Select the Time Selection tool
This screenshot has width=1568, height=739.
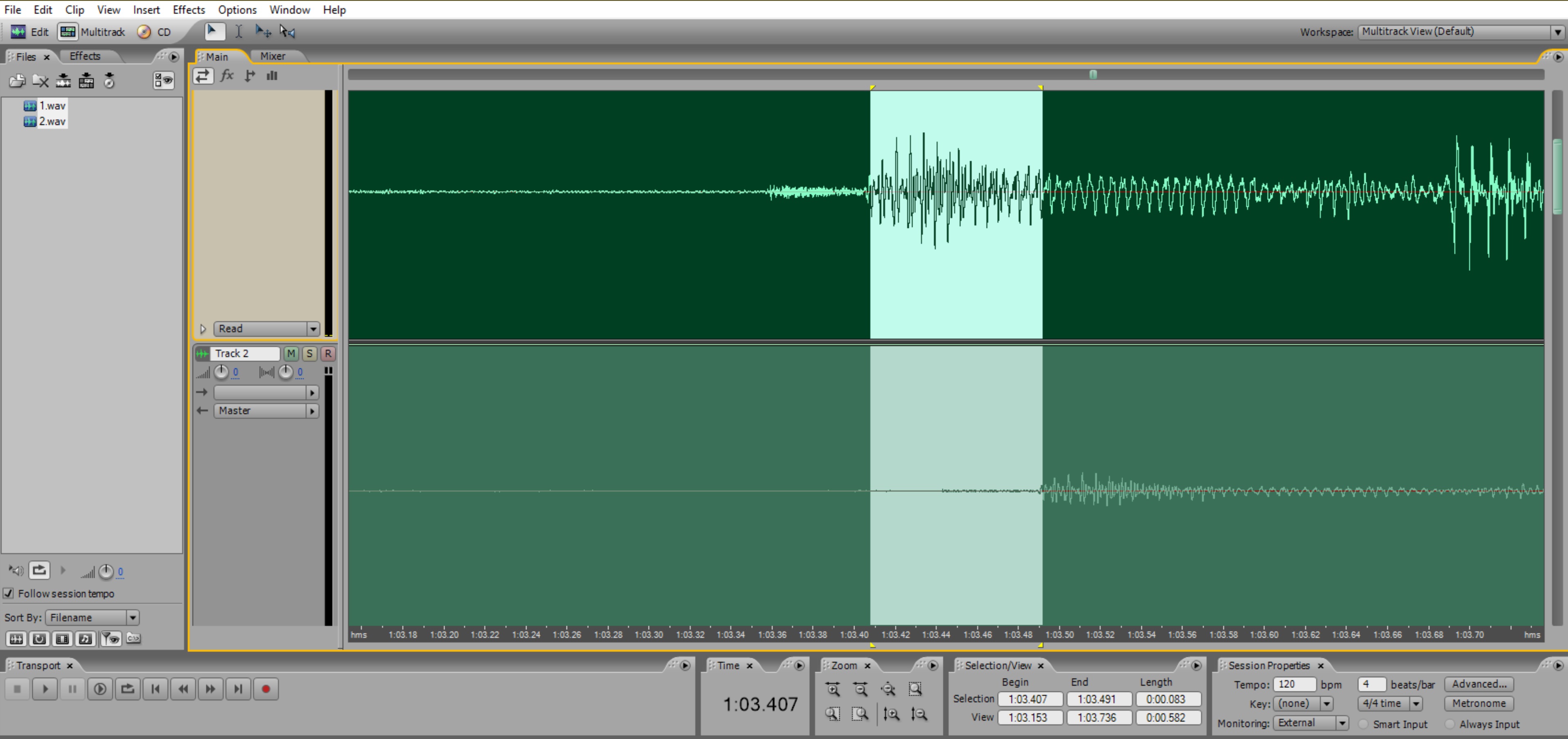pos(239,32)
